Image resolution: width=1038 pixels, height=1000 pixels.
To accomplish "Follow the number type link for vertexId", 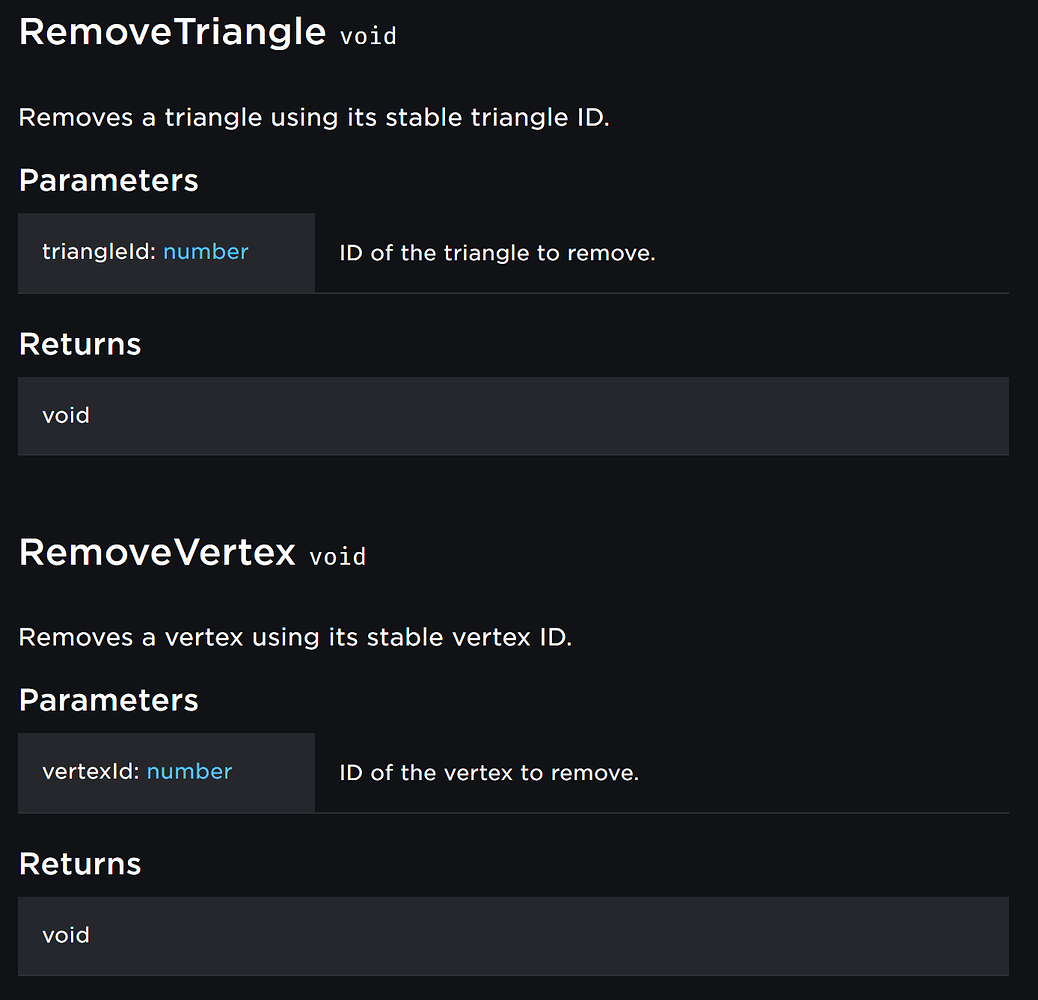I will pyautogui.click(x=189, y=771).
